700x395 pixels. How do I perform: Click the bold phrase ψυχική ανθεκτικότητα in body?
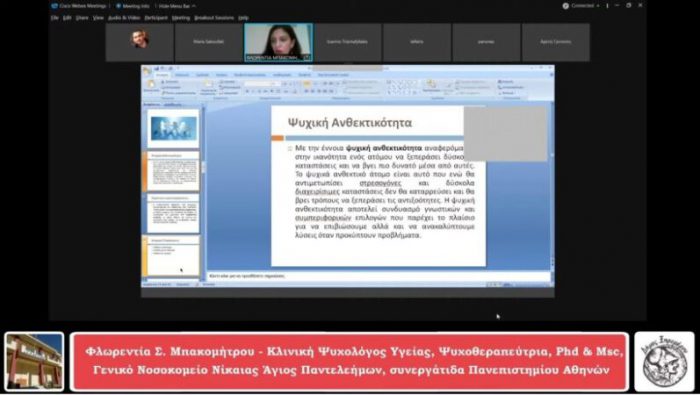pos(384,148)
